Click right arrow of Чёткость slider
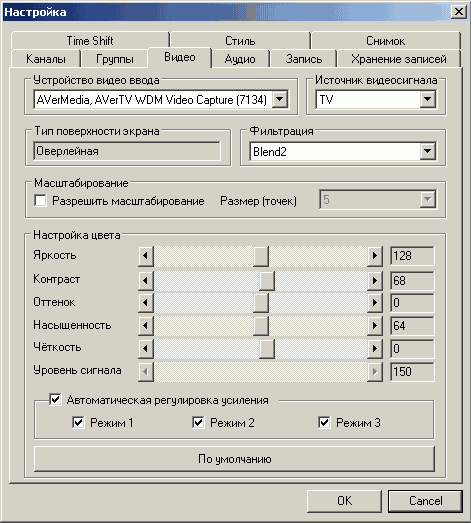 375,349
